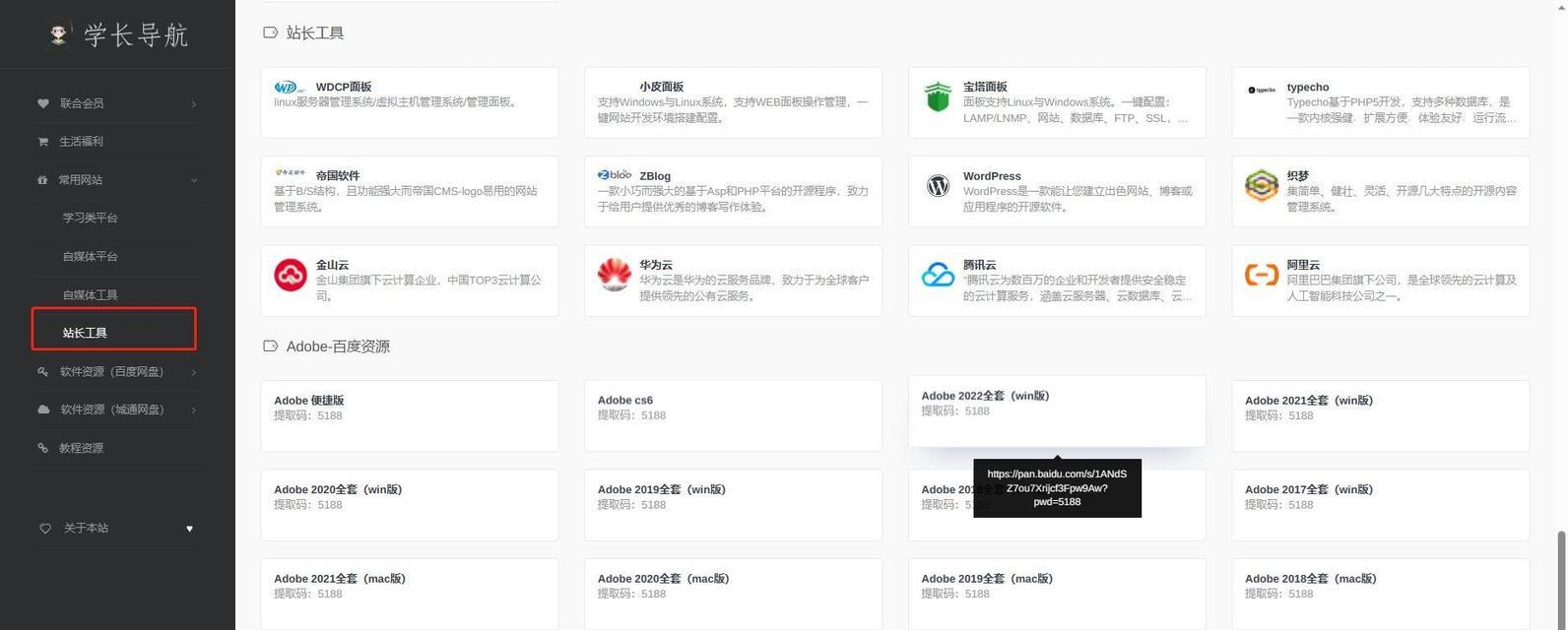The image size is (1568, 630).
Task: Click the ZBlog logo icon
Action: pos(614,175)
